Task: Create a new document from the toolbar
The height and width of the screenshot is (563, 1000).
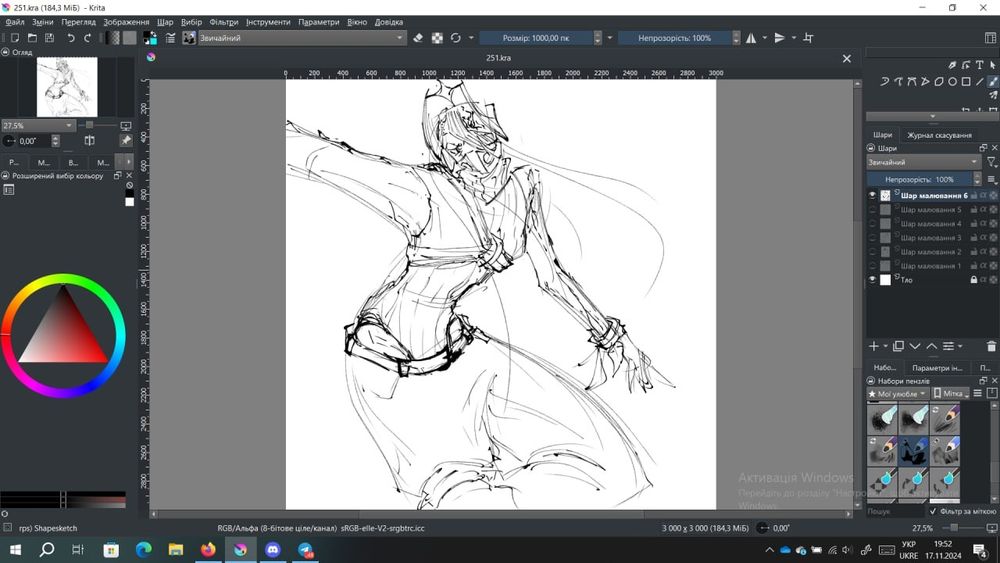Action: [15, 38]
